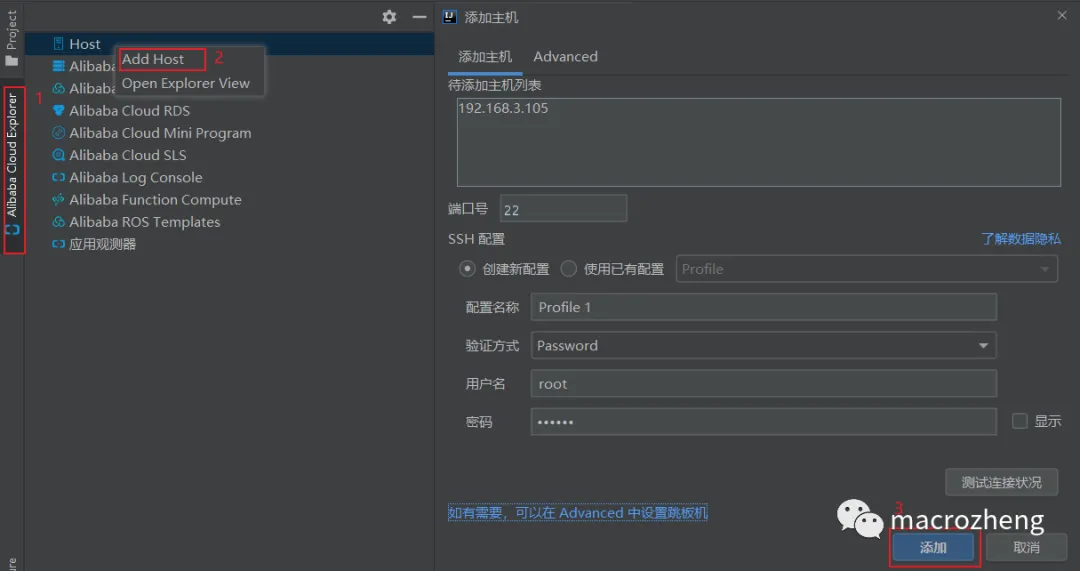Select the 应用观测器 row
This screenshot has width=1080, height=571.
(229, 244)
